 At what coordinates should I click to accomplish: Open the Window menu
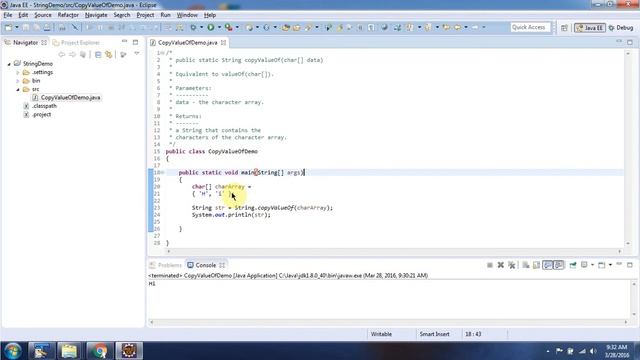click(x=187, y=15)
